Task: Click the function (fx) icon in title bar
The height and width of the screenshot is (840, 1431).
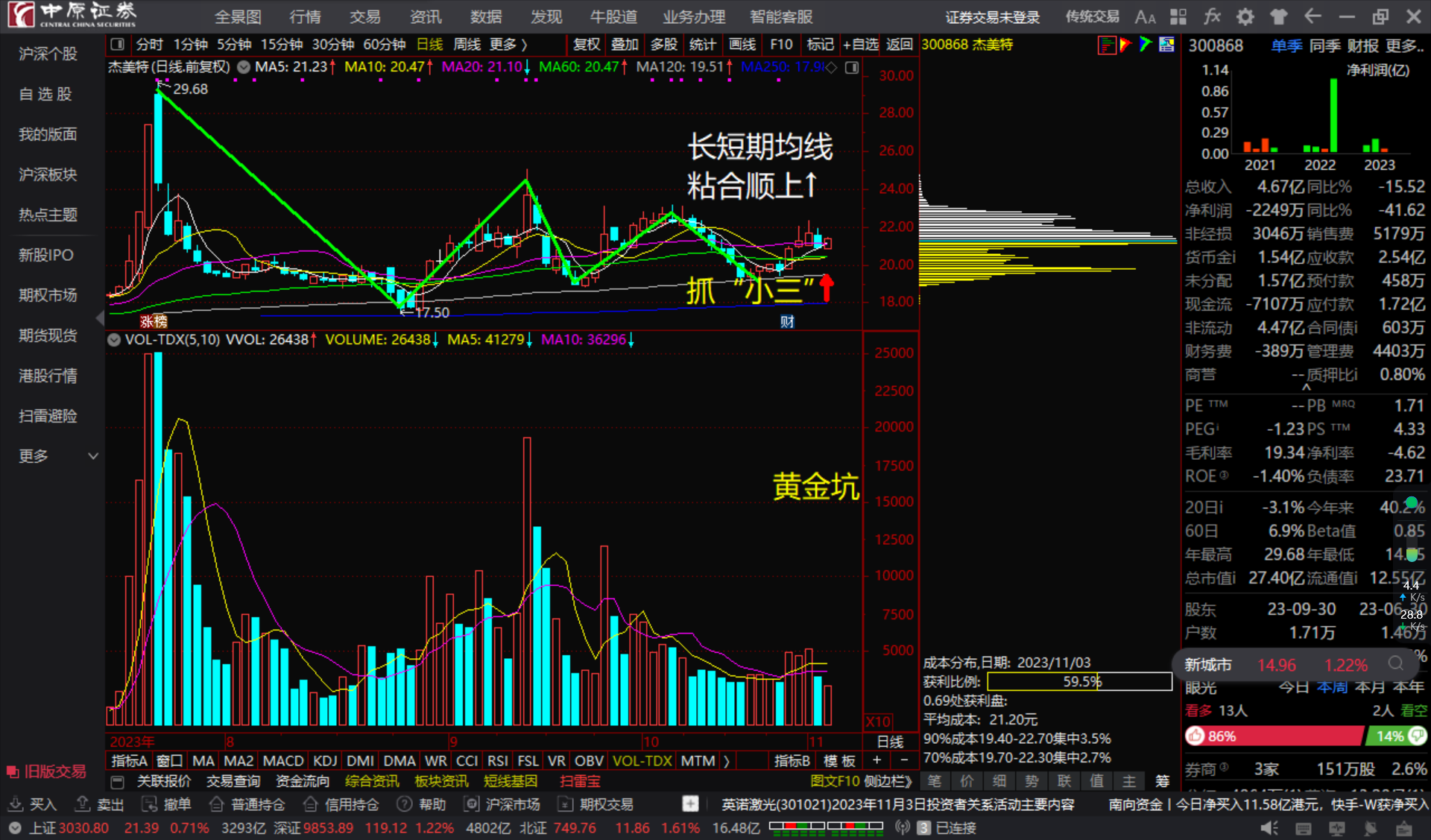Action: (x=1213, y=16)
